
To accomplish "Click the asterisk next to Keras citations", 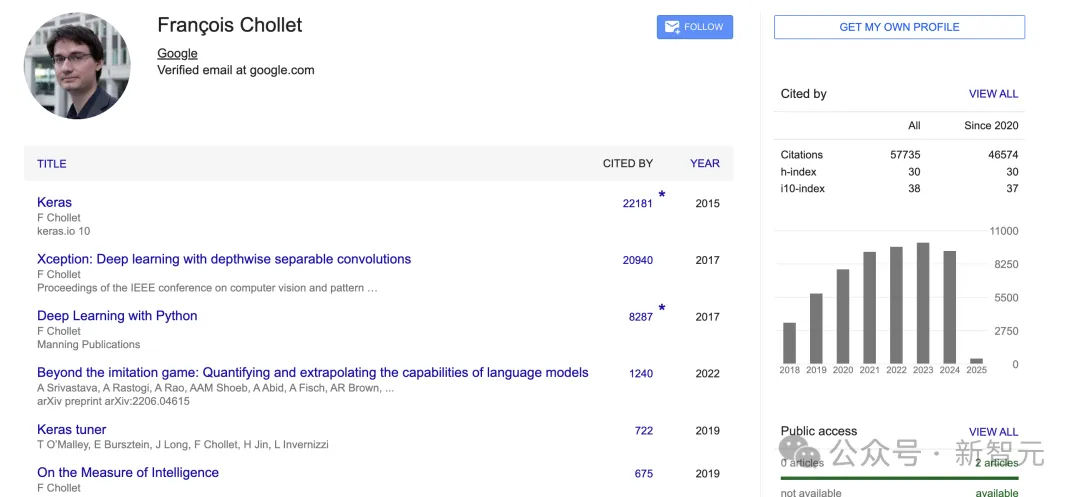I will point(662,195).
